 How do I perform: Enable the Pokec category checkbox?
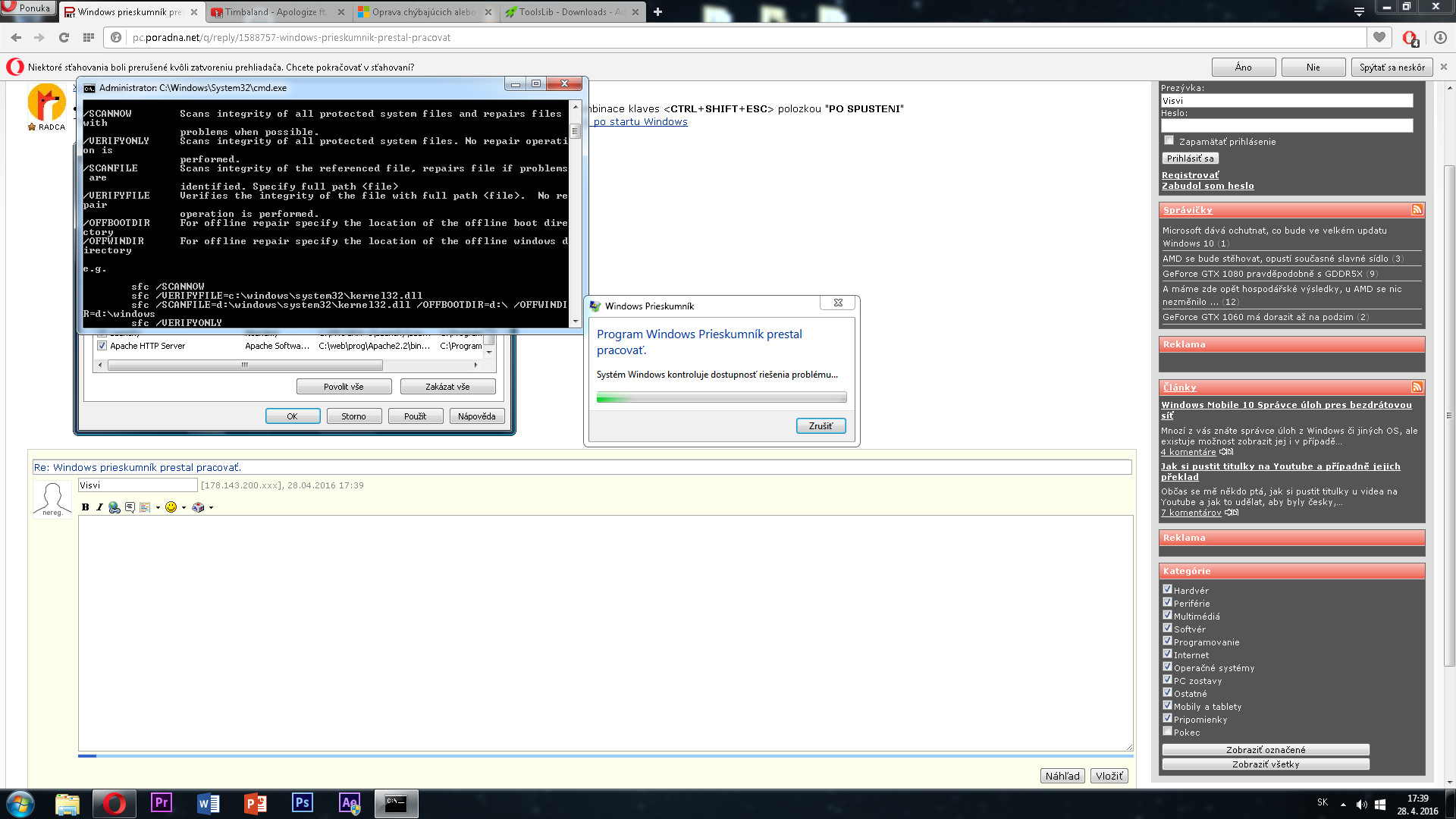tap(1167, 731)
